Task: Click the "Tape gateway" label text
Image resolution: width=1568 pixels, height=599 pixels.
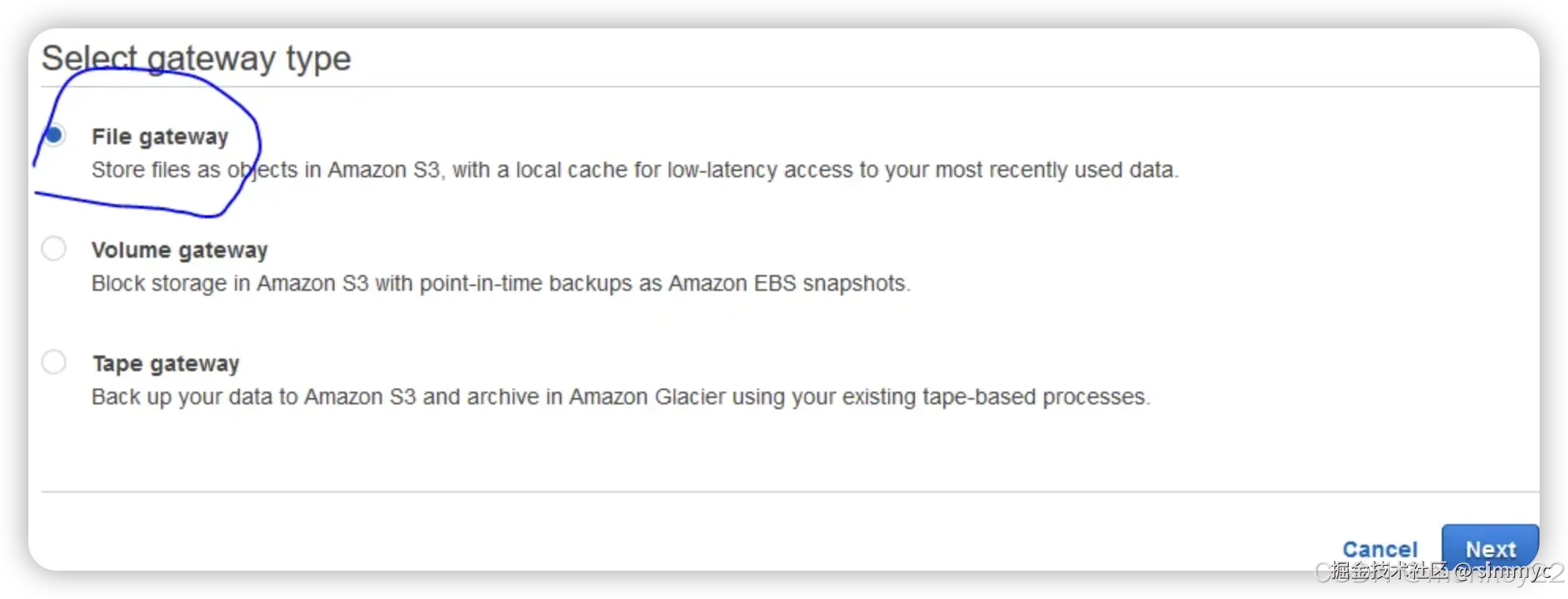Action: click(166, 363)
